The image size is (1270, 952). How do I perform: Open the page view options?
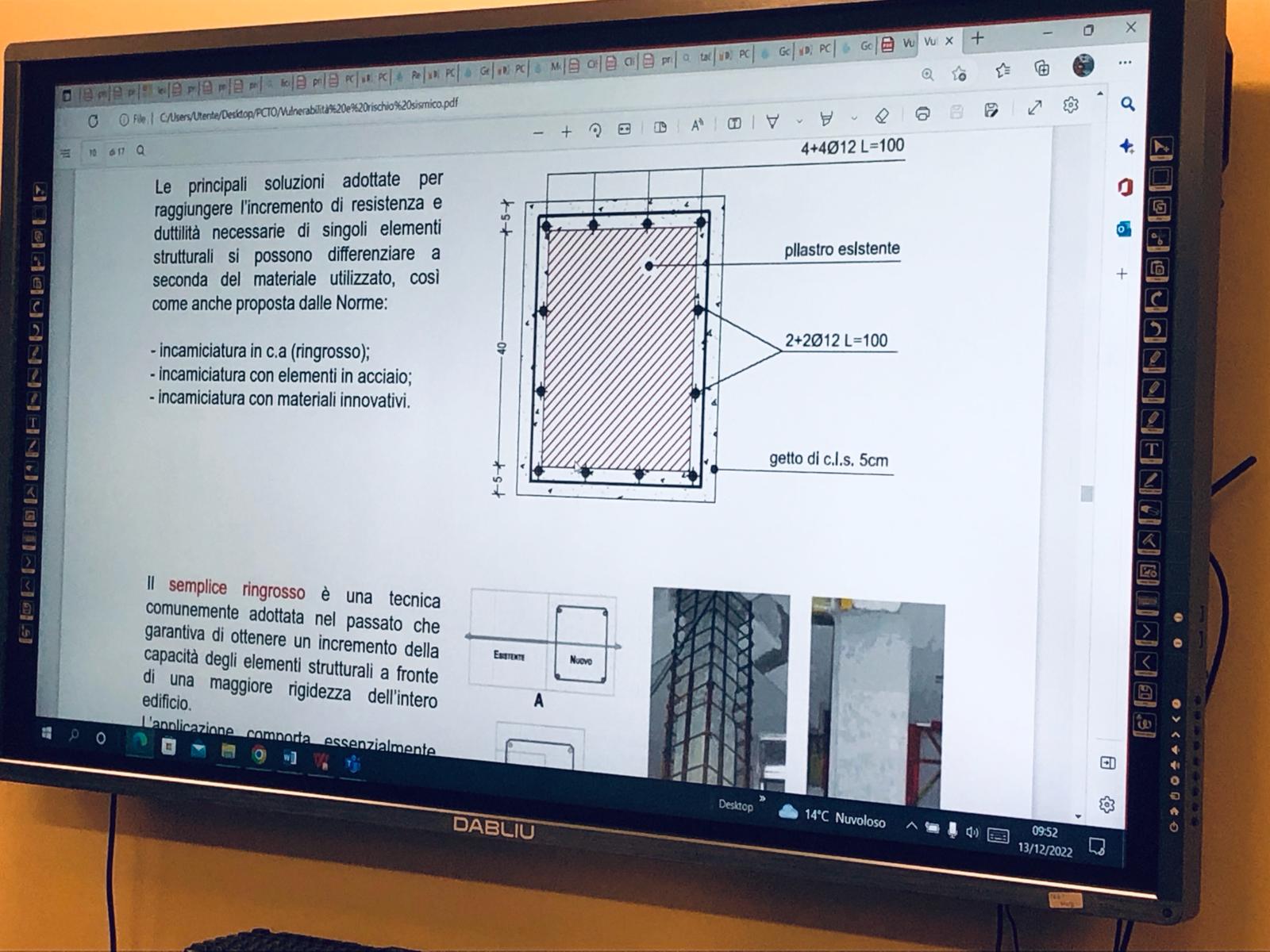[x=660, y=128]
